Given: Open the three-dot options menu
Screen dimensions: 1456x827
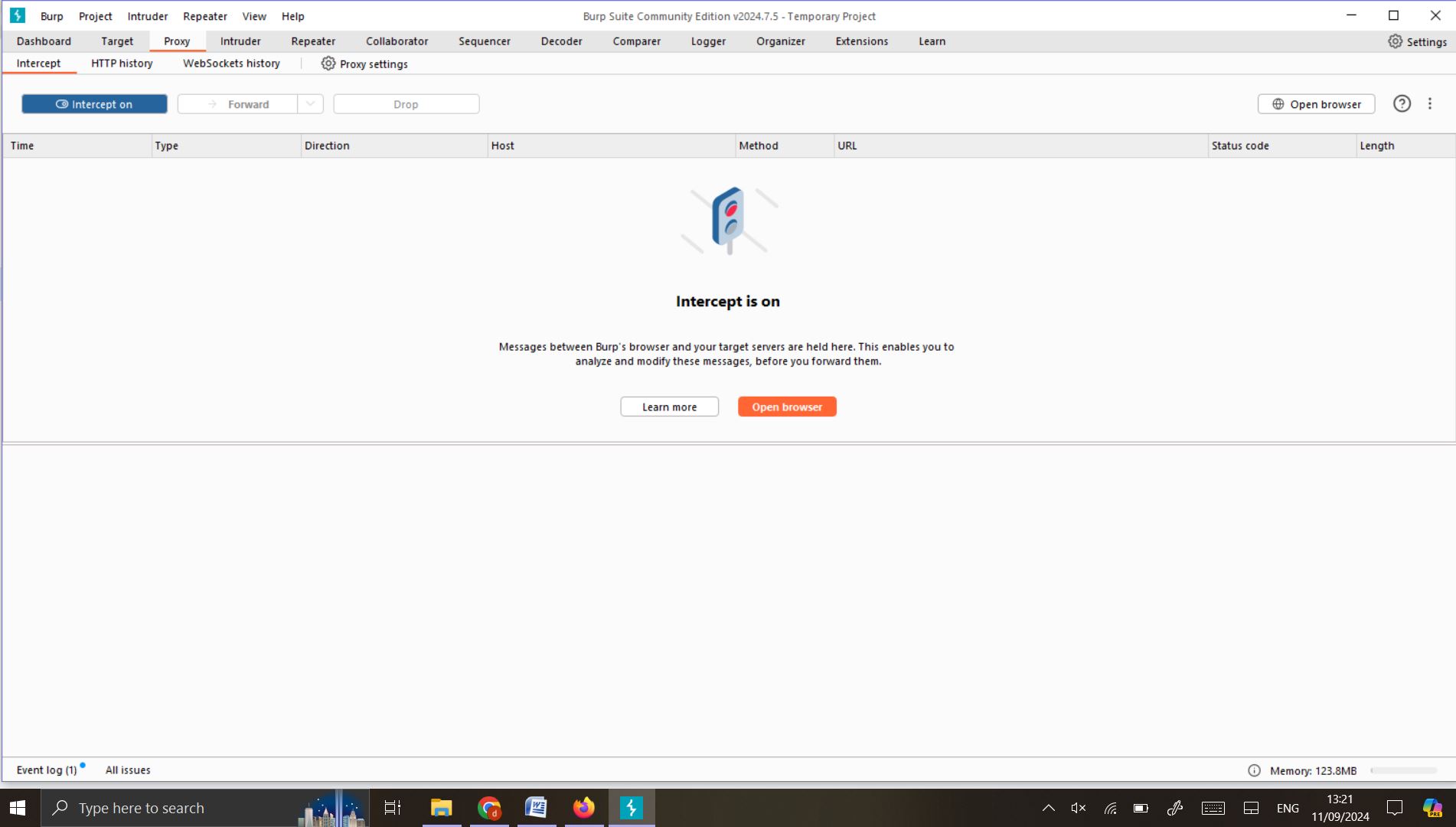Looking at the screenshot, I should 1429,104.
